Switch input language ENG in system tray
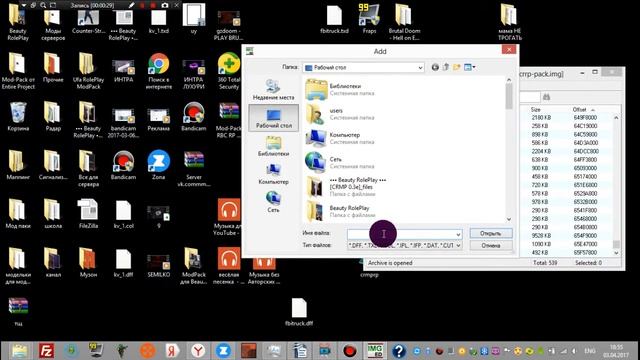The height and width of the screenshot is (360, 640). click(590, 351)
